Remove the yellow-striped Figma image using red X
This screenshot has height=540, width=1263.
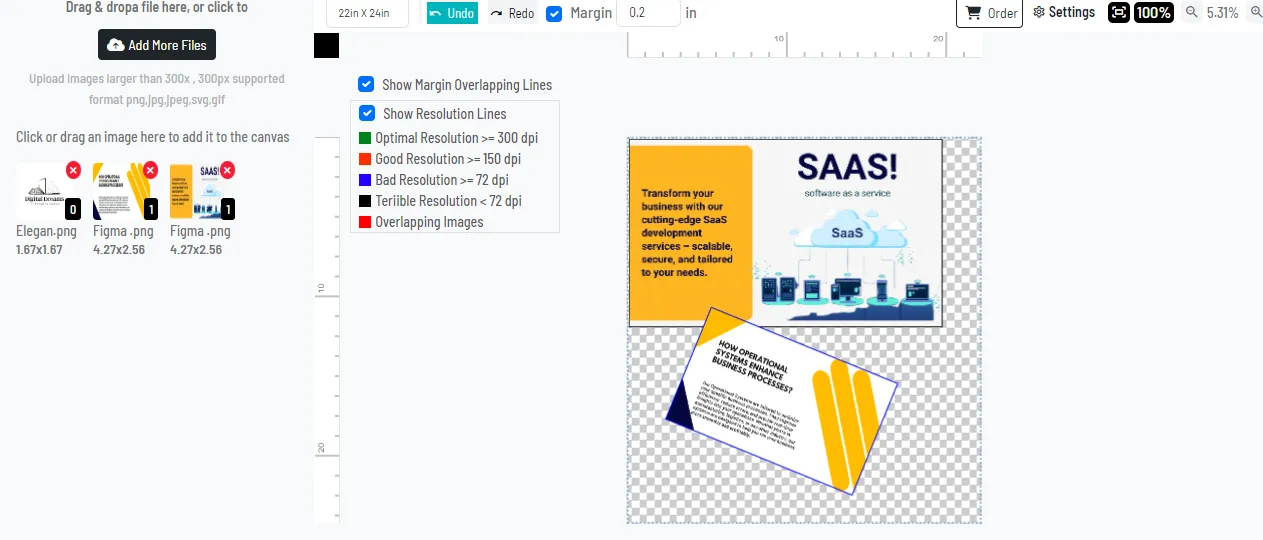click(x=150, y=170)
